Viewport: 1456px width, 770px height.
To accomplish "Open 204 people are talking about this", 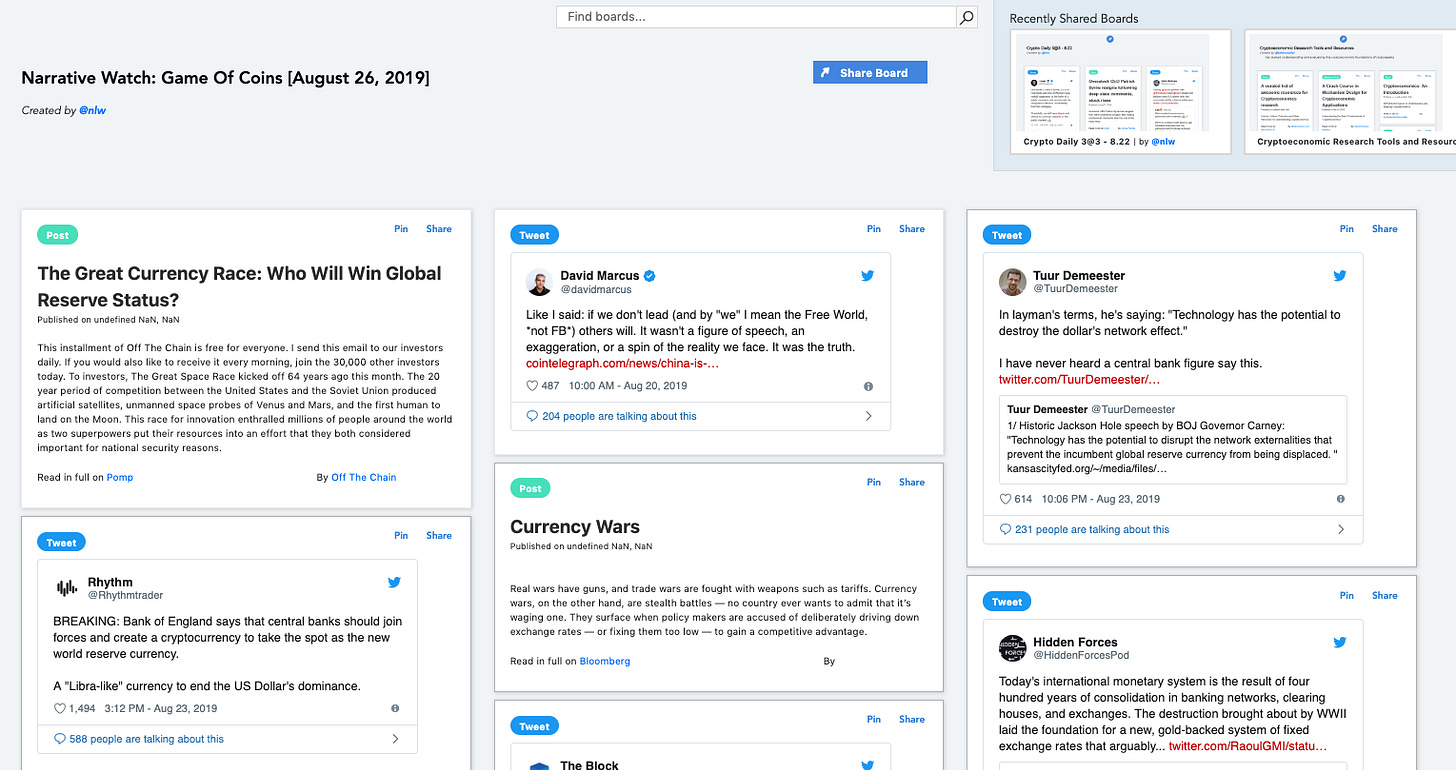I will (x=619, y=417).
